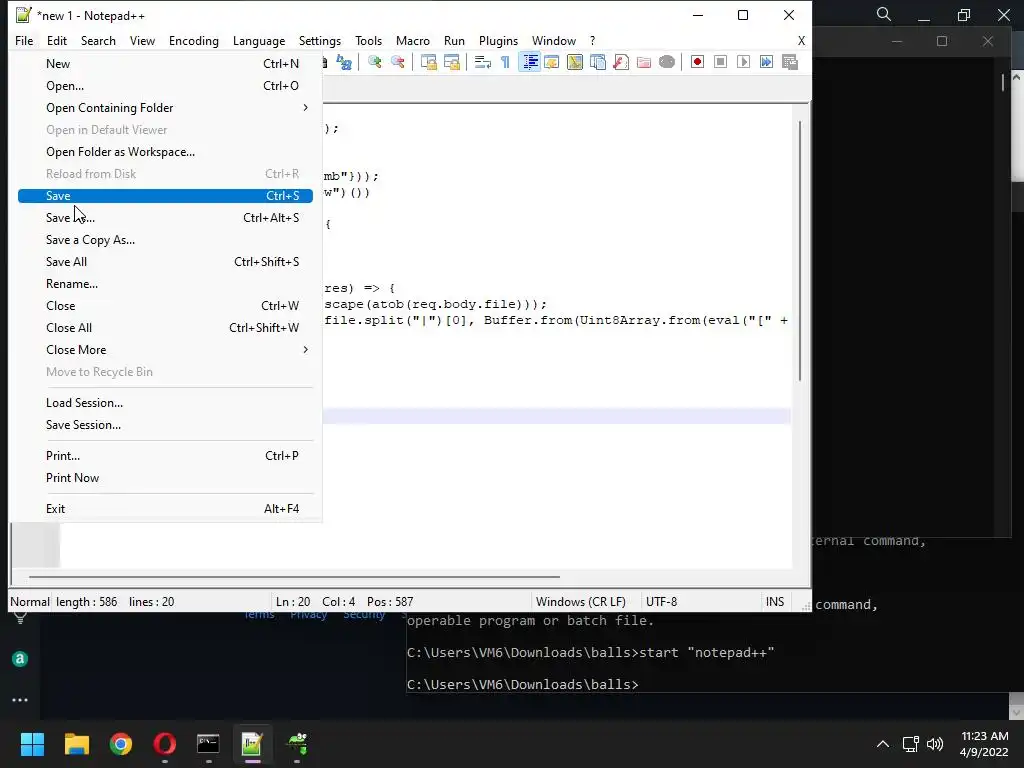Click the Replace toolbar icon

pos(344,62)
